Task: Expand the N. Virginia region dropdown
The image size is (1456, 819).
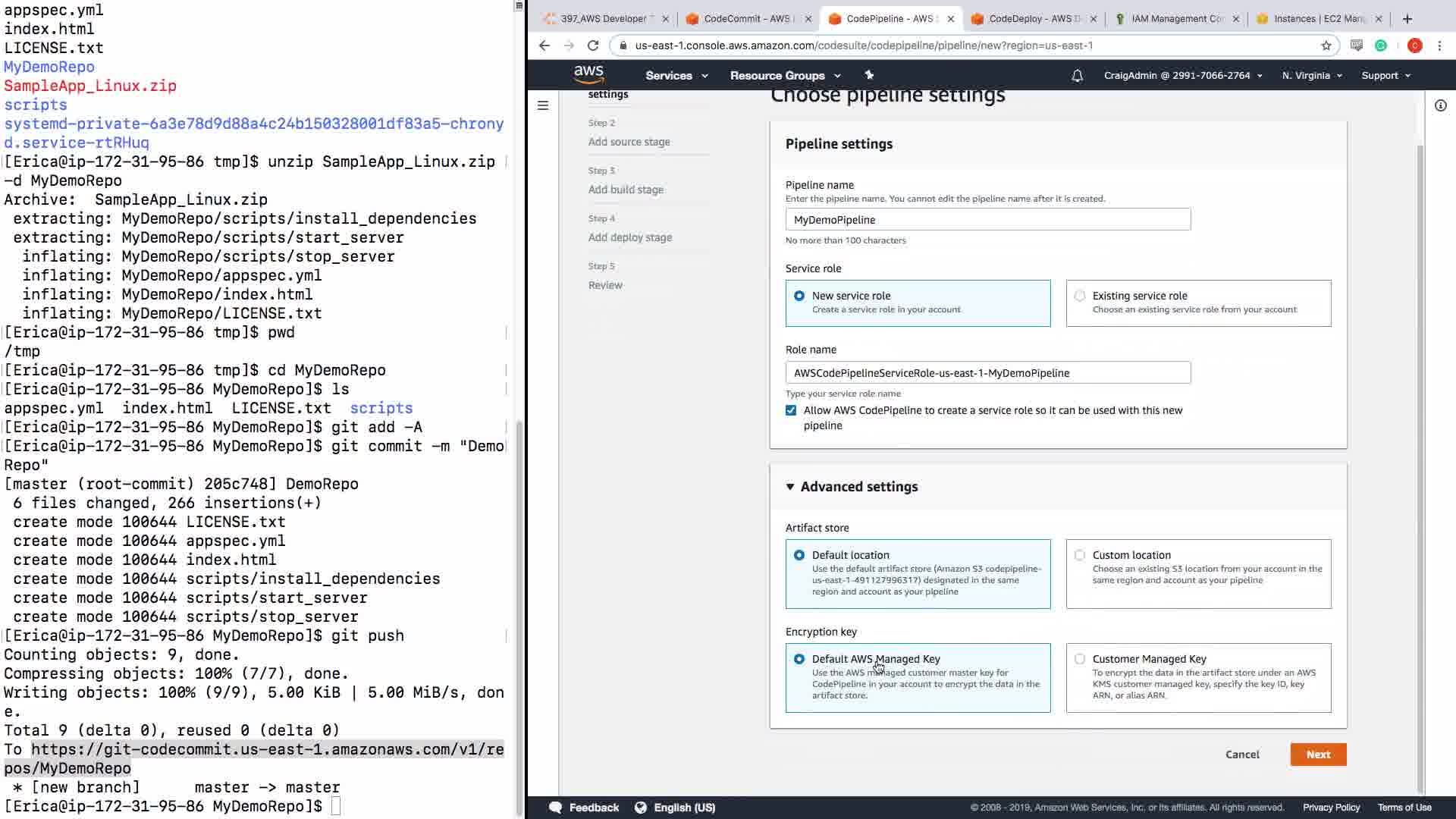Action: tap(1312, 76)
